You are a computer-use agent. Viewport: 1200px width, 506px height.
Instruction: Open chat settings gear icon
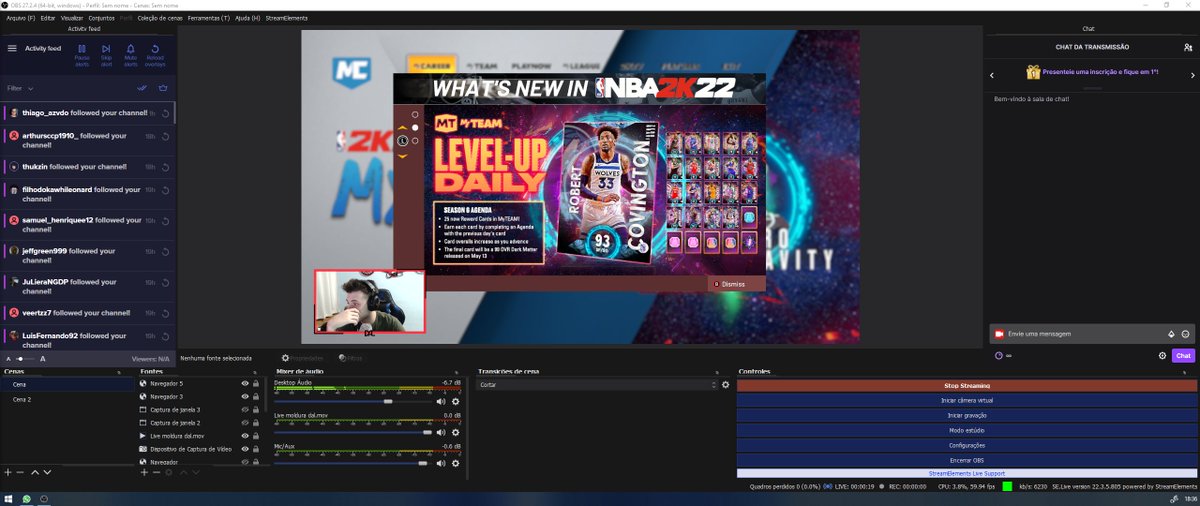1162,355
